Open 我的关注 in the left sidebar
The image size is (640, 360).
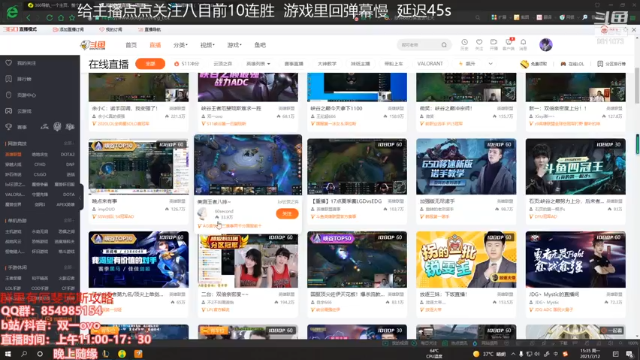point(22,63)
